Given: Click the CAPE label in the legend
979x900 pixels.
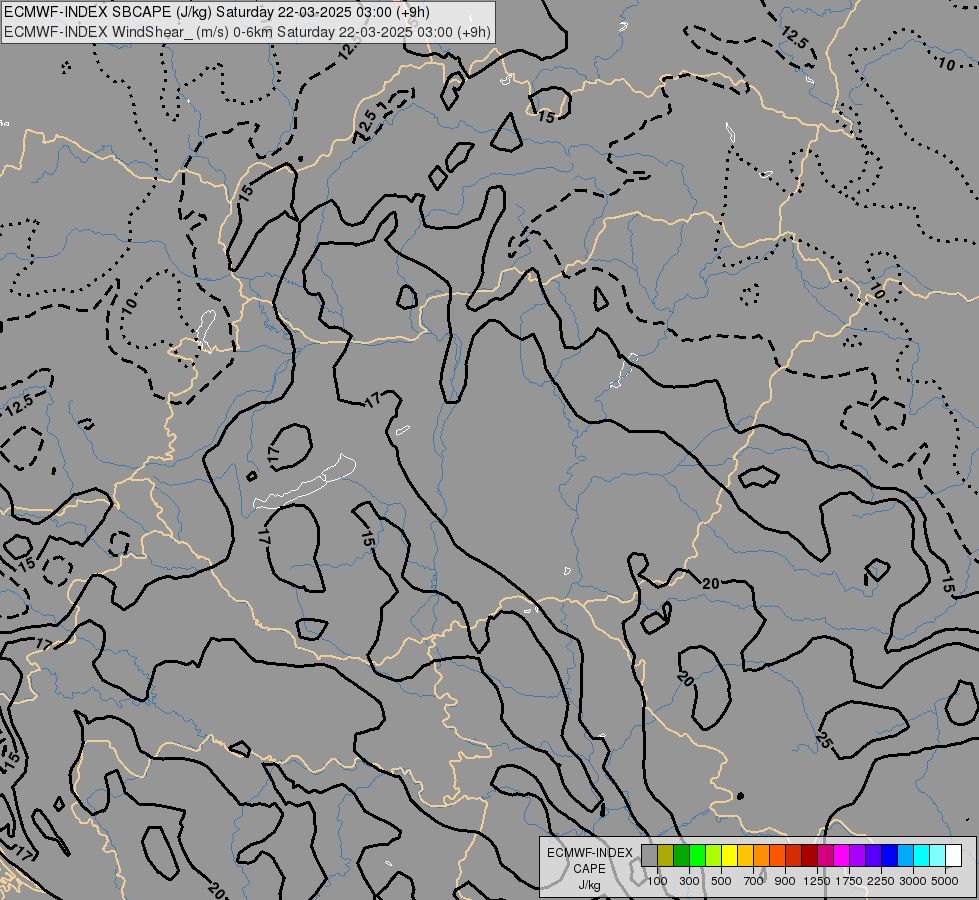Looking at the screenshot, I should 589,869.
